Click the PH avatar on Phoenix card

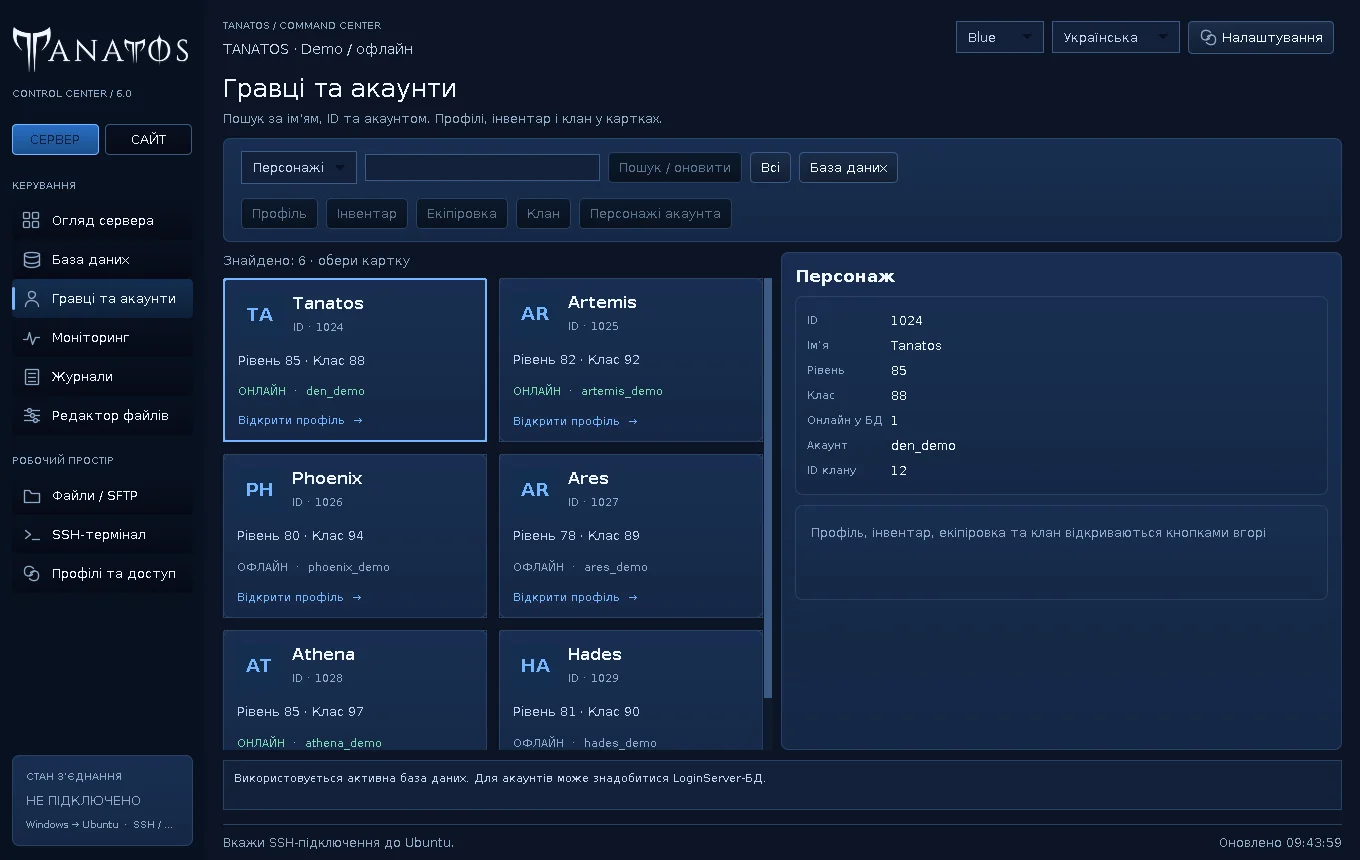(x=259, y=489)
